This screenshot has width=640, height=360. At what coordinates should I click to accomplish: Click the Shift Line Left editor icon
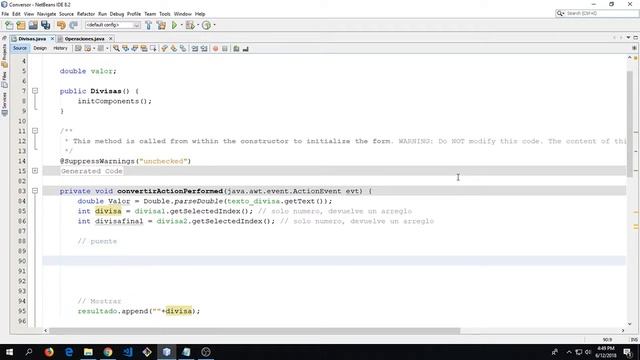click(x=195, y=49)
